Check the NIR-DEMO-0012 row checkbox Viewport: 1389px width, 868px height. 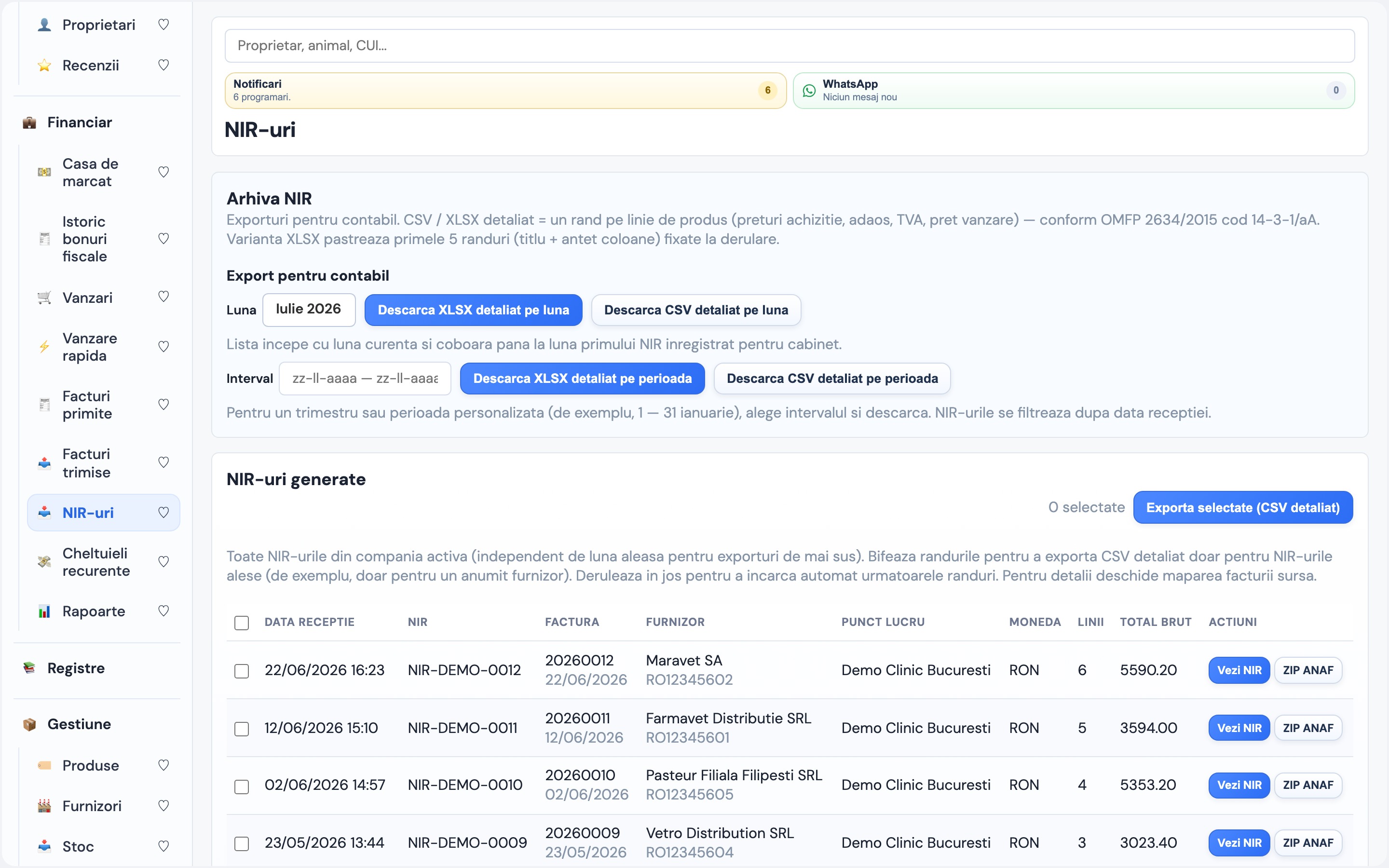point(242,670)
